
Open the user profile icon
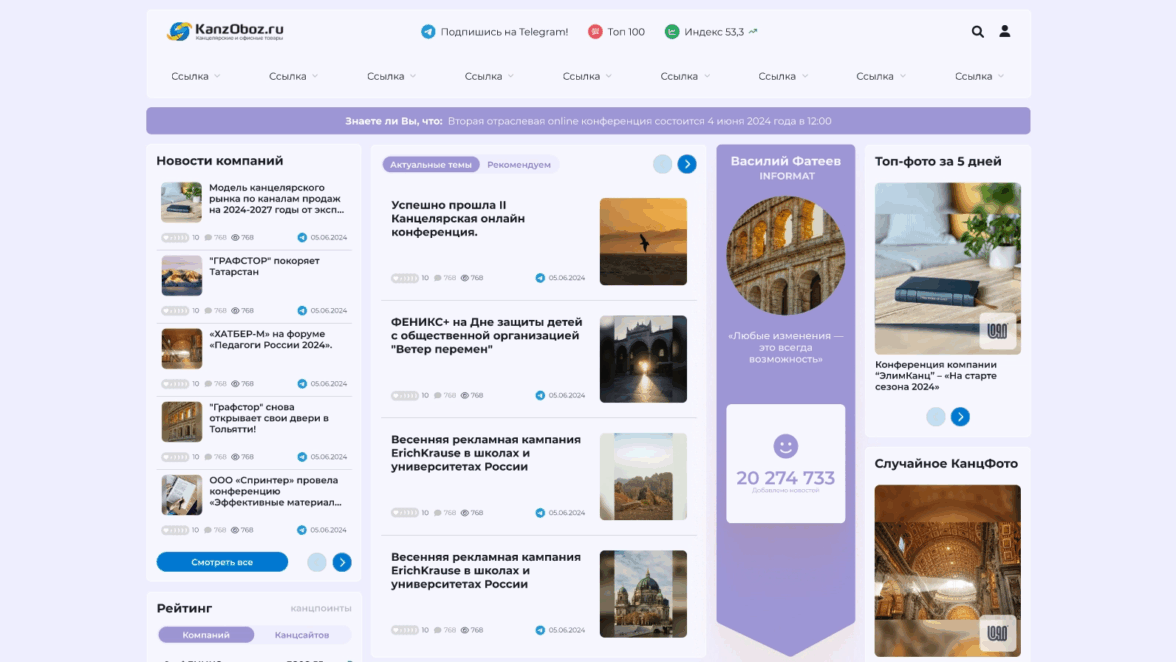[x=1004, y=32]
